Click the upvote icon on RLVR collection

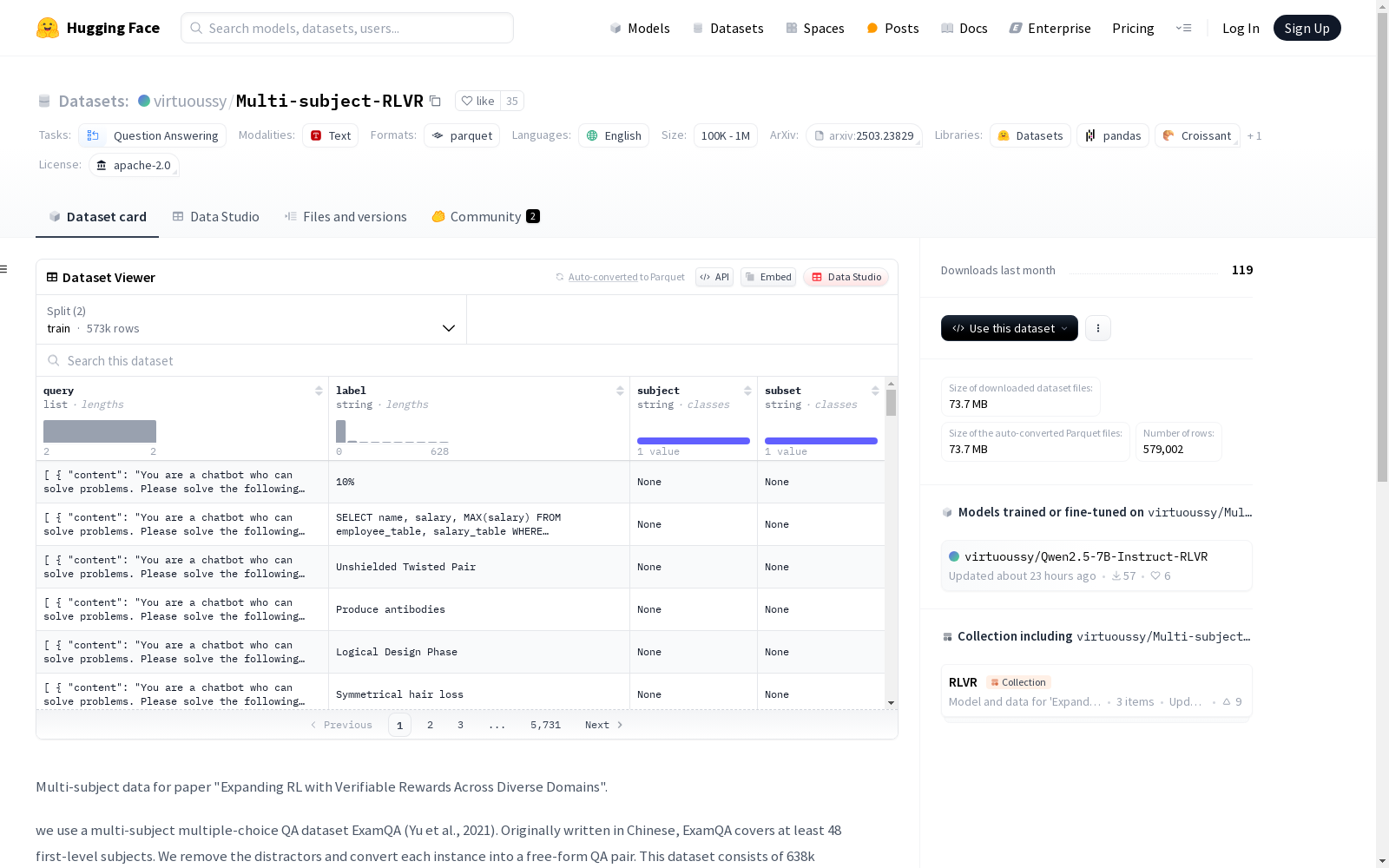click(x=1227, y=702)
